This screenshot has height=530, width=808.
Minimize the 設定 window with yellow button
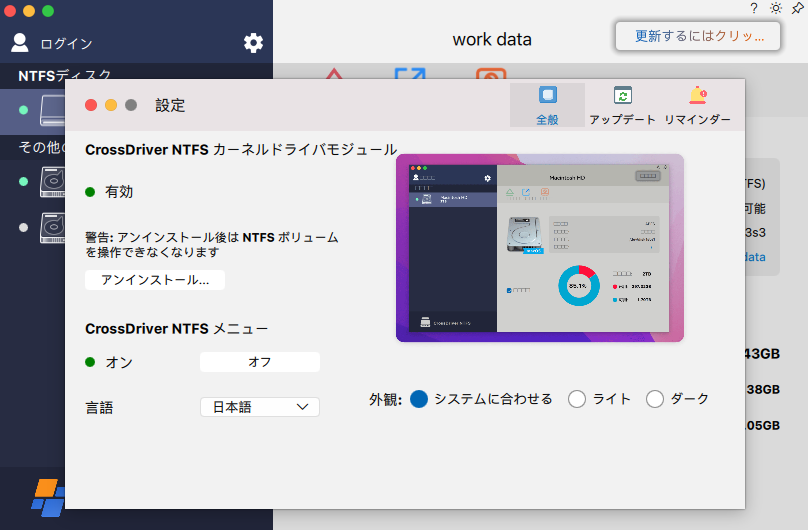[111, 105]
